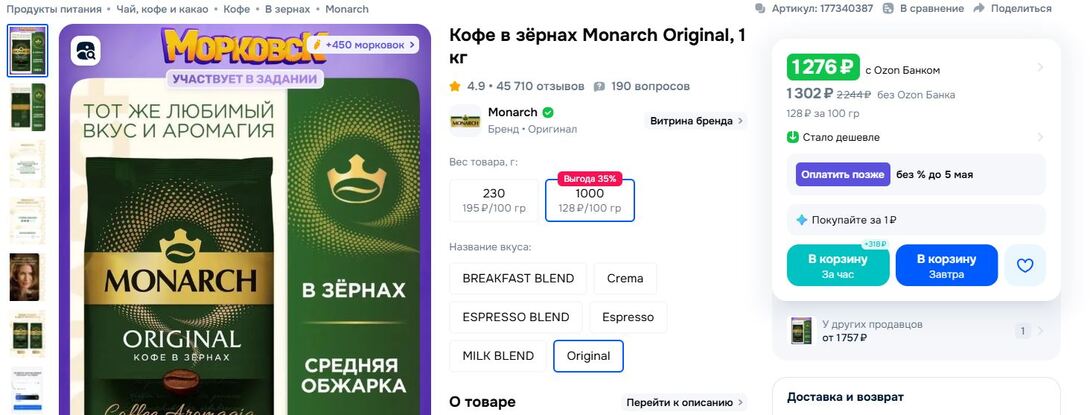Open the 'Кофе' breadcrumb category
The height and width of the screenshot is (415, 1090).
237,9
